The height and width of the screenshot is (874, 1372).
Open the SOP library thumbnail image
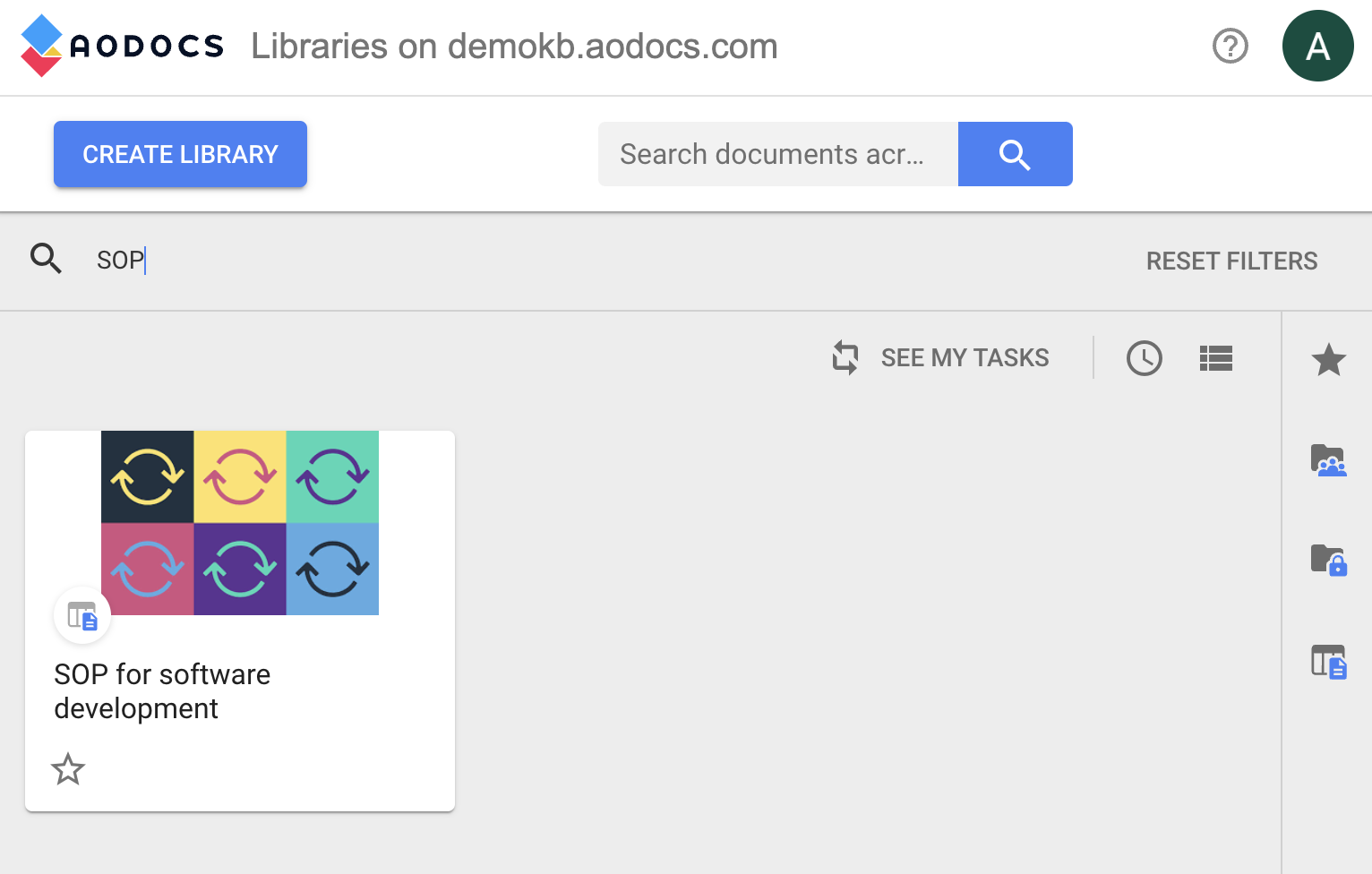[240, 523]
